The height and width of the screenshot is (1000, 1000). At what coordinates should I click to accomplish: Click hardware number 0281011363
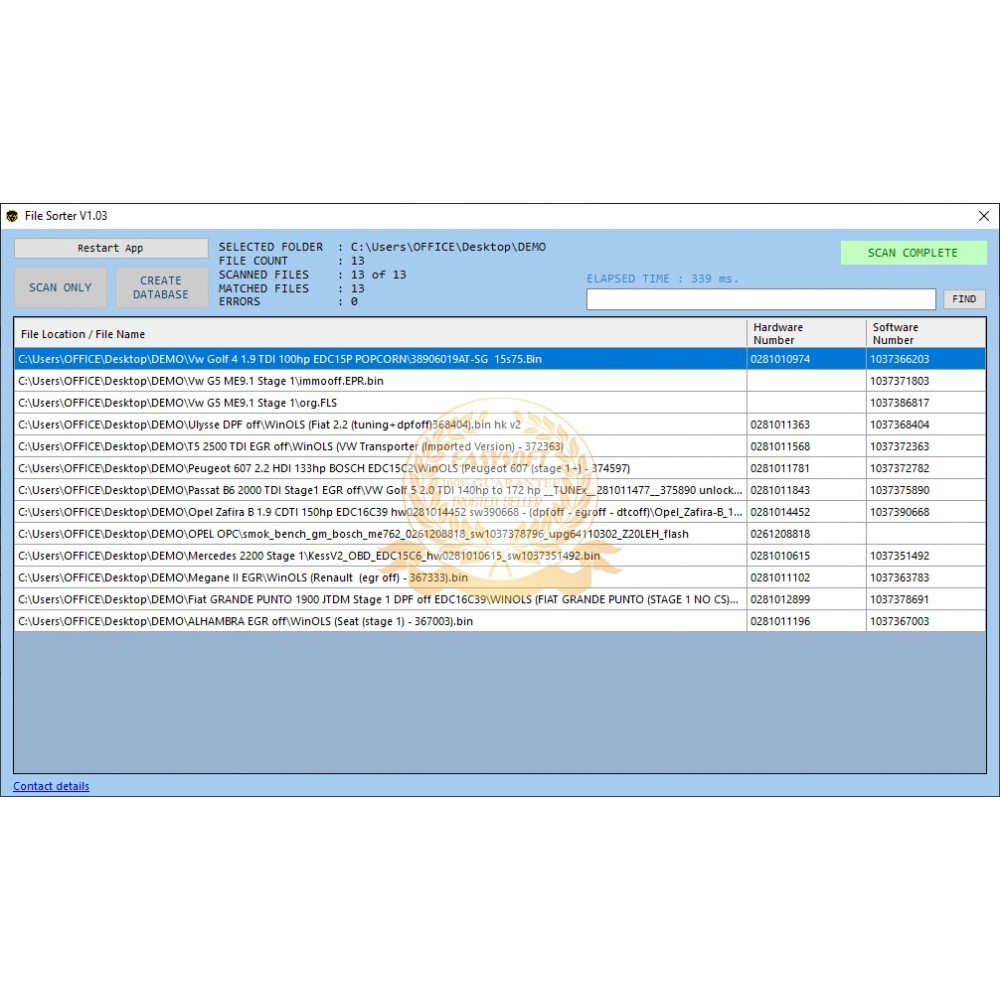(x=780, y=425)
